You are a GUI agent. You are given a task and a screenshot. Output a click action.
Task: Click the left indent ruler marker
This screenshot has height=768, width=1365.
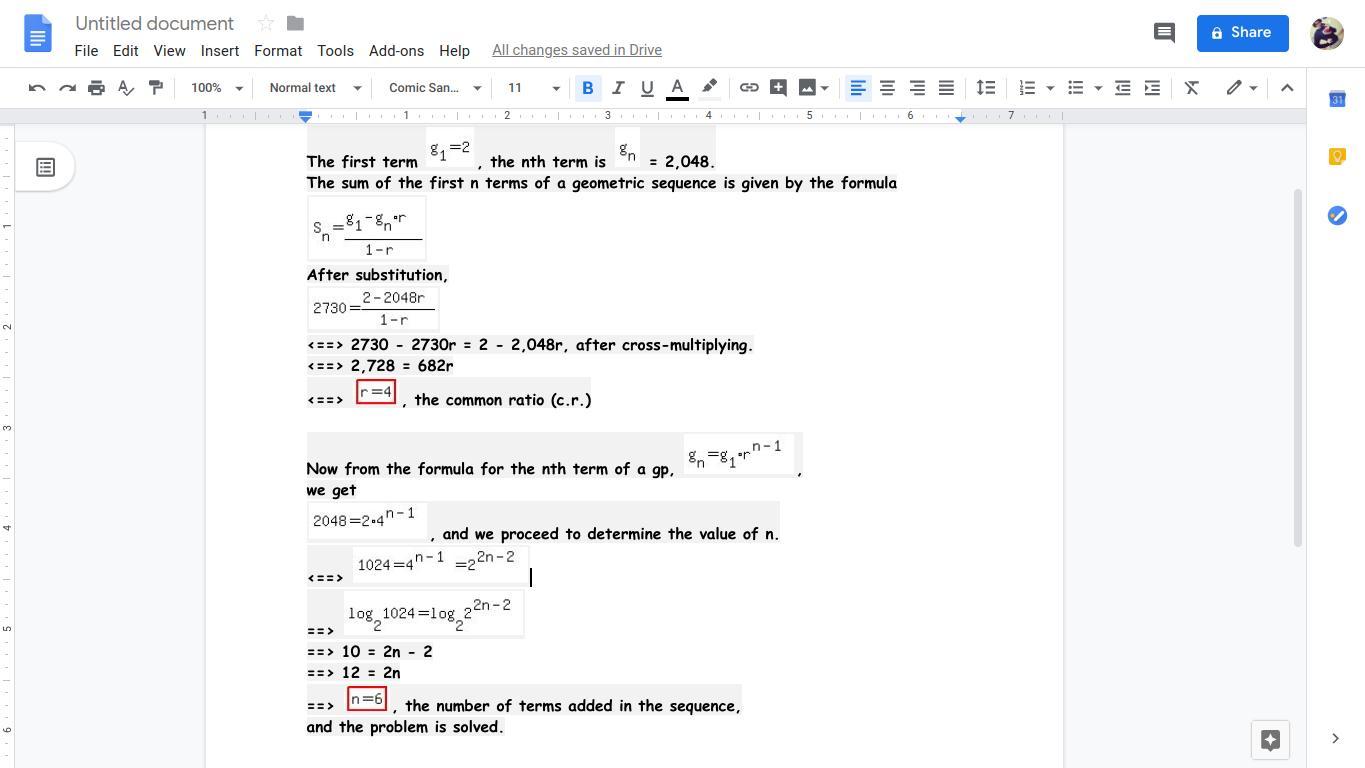point(306,118)
